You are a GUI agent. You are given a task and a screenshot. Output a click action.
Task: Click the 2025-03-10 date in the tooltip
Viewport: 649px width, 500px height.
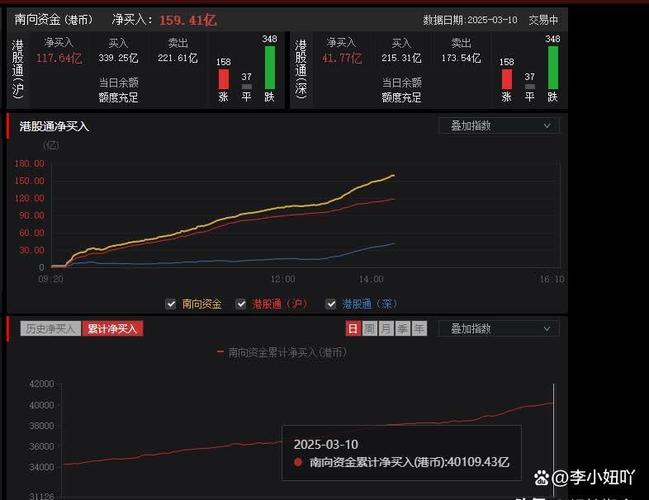coord(326,445)
